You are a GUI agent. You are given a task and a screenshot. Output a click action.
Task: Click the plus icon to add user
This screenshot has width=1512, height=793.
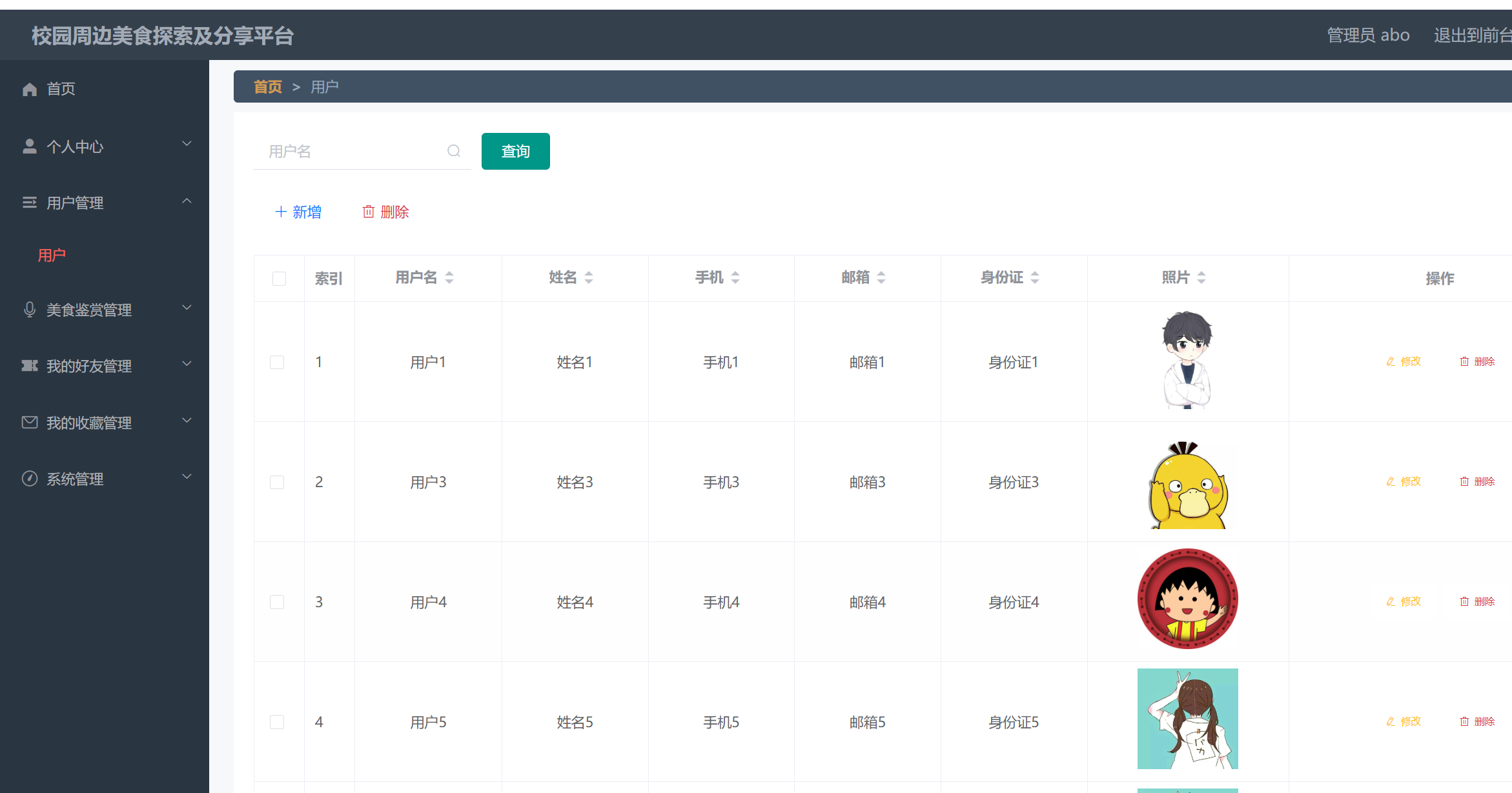pos(281,212)
